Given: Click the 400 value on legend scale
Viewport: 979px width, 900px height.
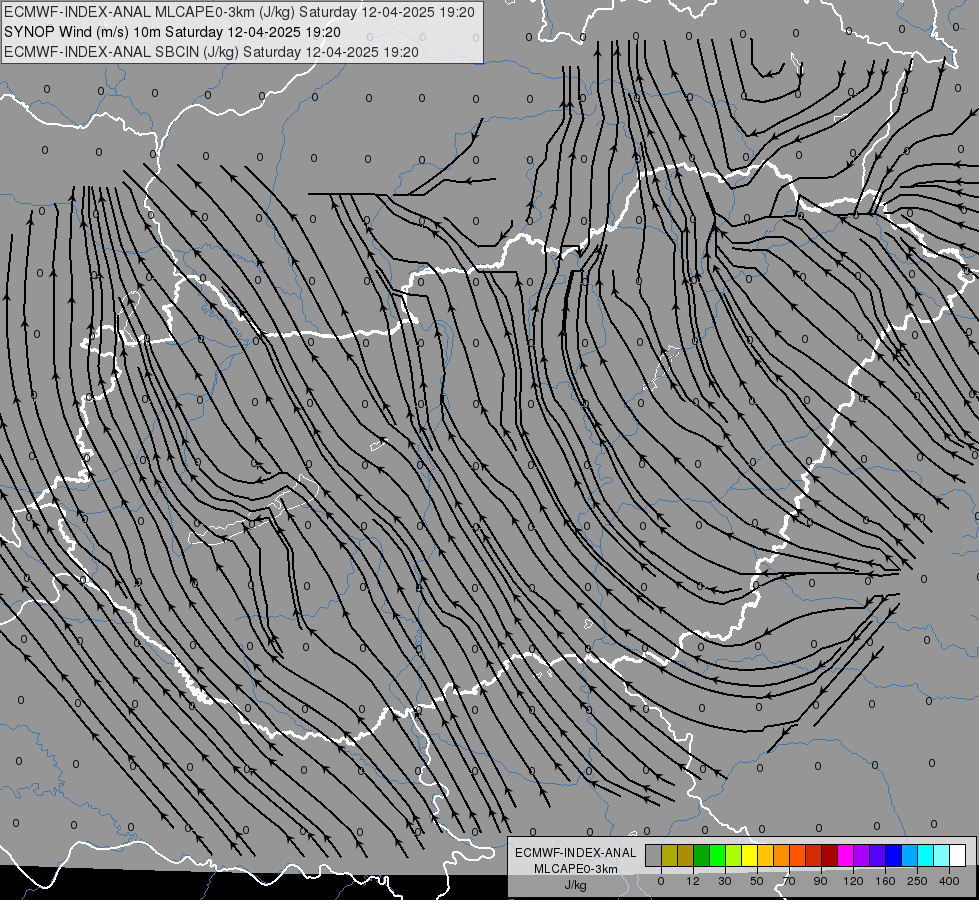Looking at the screenshot, I should [x=949, y=881].
